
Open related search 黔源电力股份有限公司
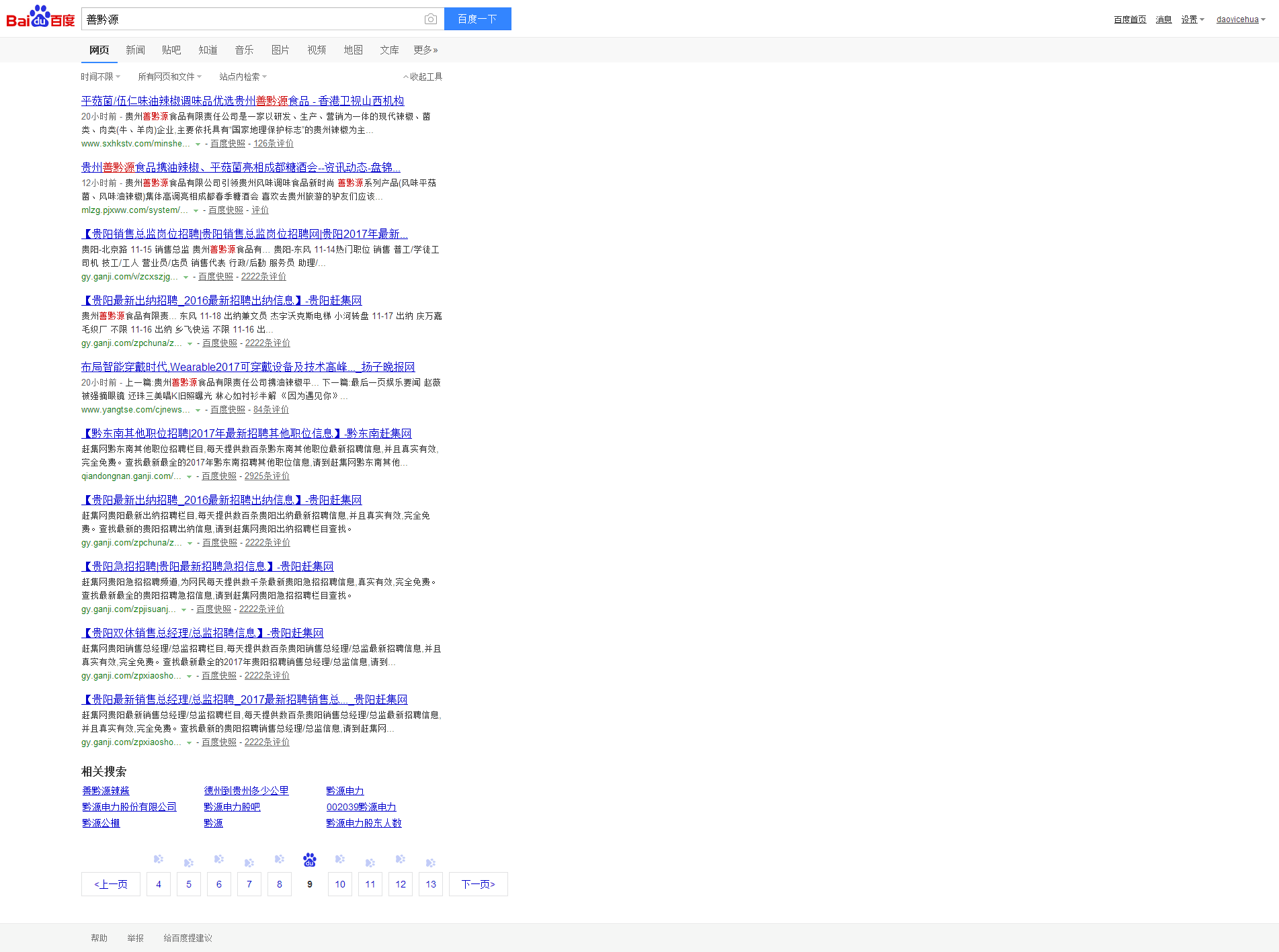coord(129,807)
